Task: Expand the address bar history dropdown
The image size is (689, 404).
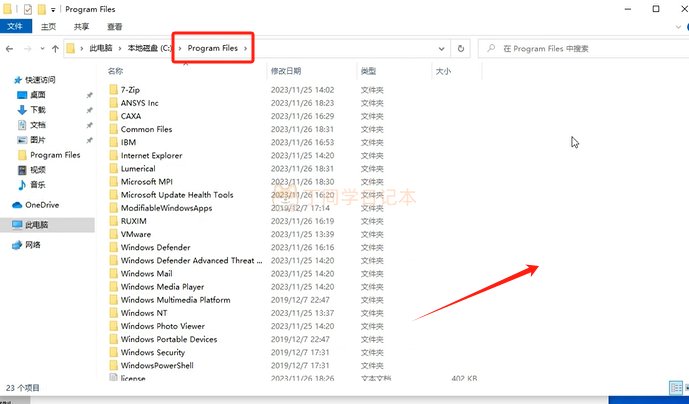Action: [441, 48]
